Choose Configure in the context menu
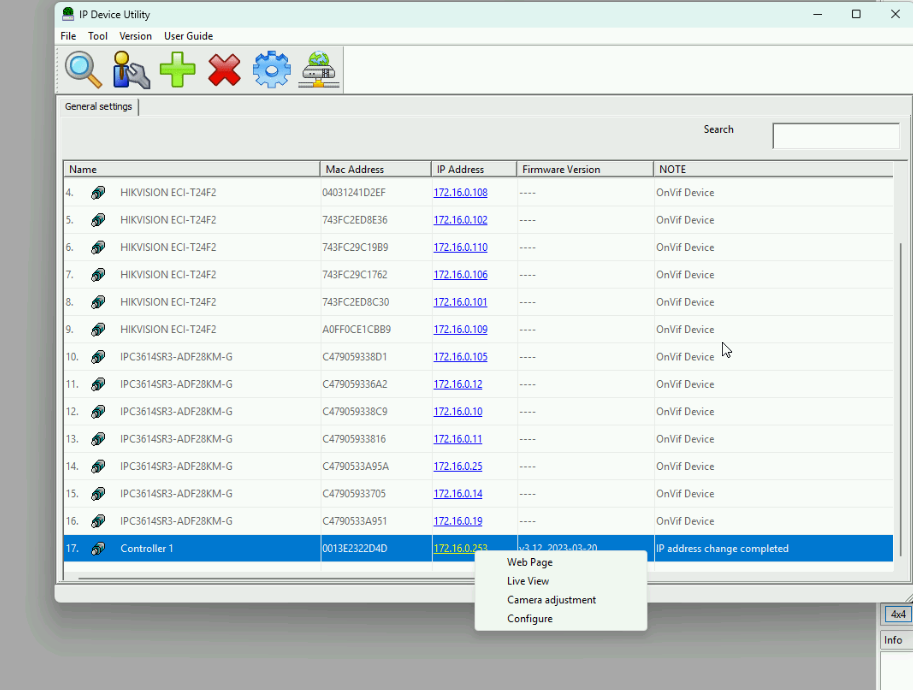Viewport: 913px width, 690px height. pos(529,619)
